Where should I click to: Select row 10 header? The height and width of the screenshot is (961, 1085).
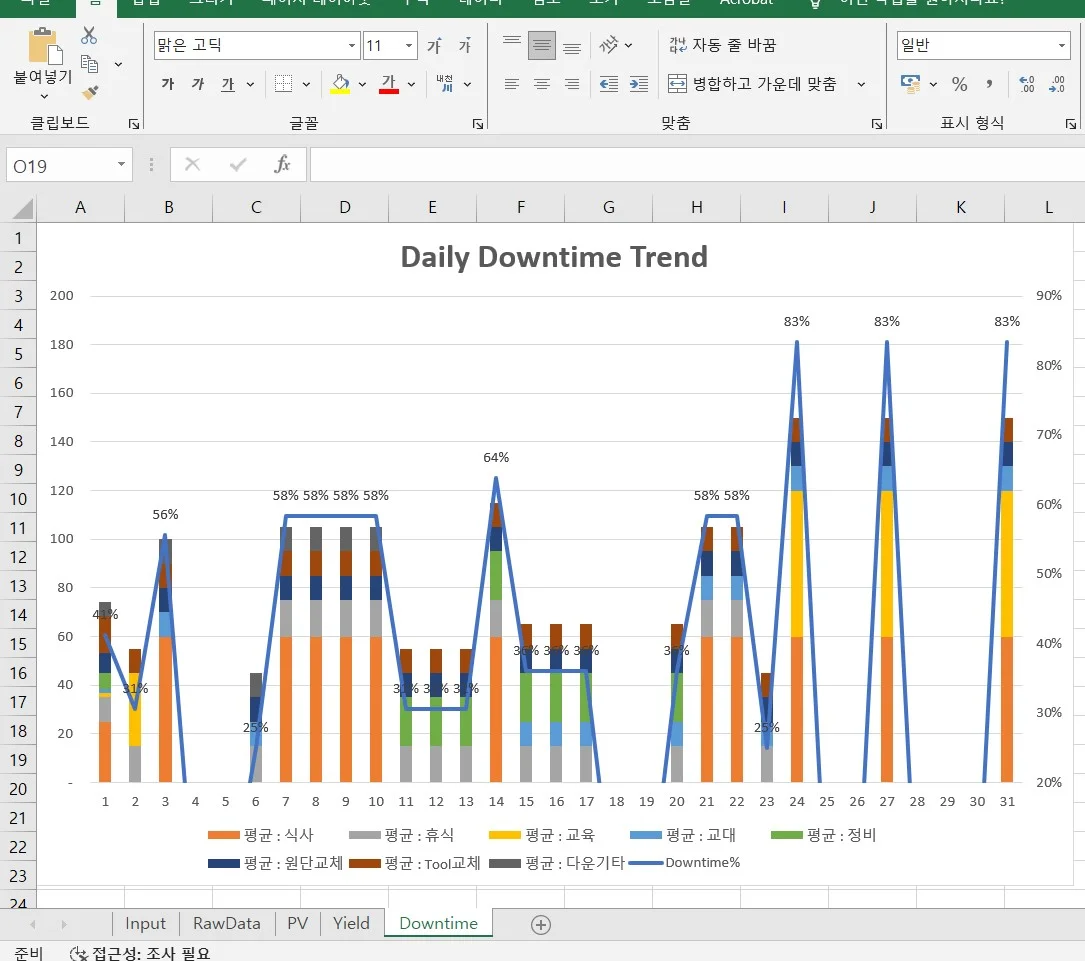[18, 499]
